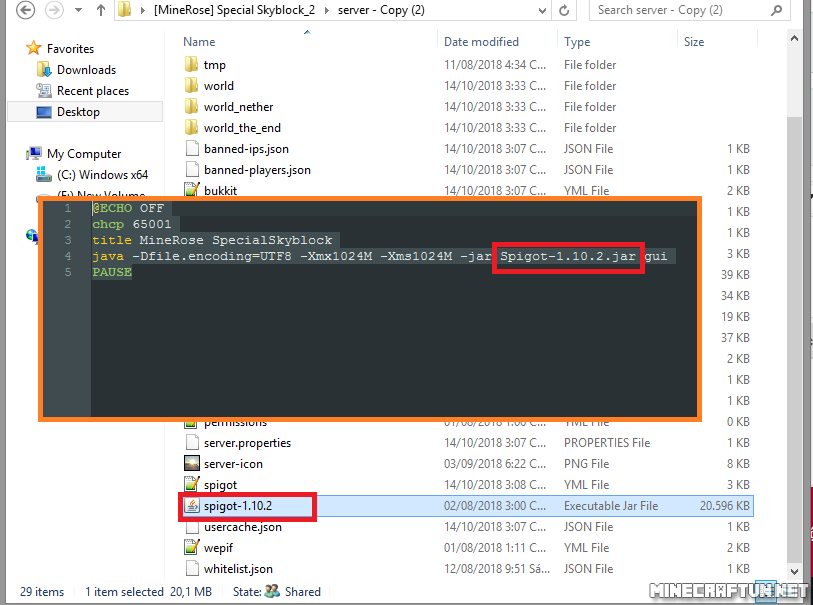Viewport: 813px width, 605px height.
Task: Click the spigot-1.10.2 Java jar icon
Action: pos(192,505)
